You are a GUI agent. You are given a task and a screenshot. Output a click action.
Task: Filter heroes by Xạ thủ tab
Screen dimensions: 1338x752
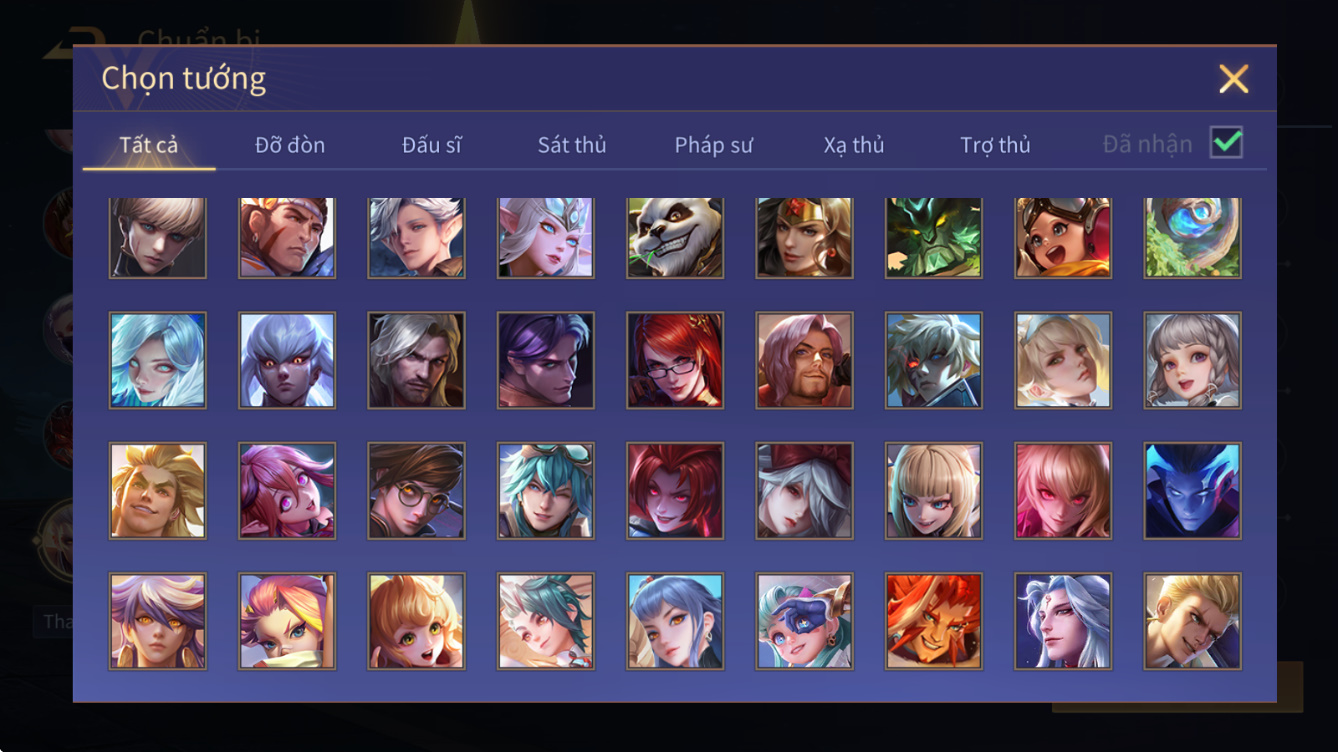[x=854, y=145]
